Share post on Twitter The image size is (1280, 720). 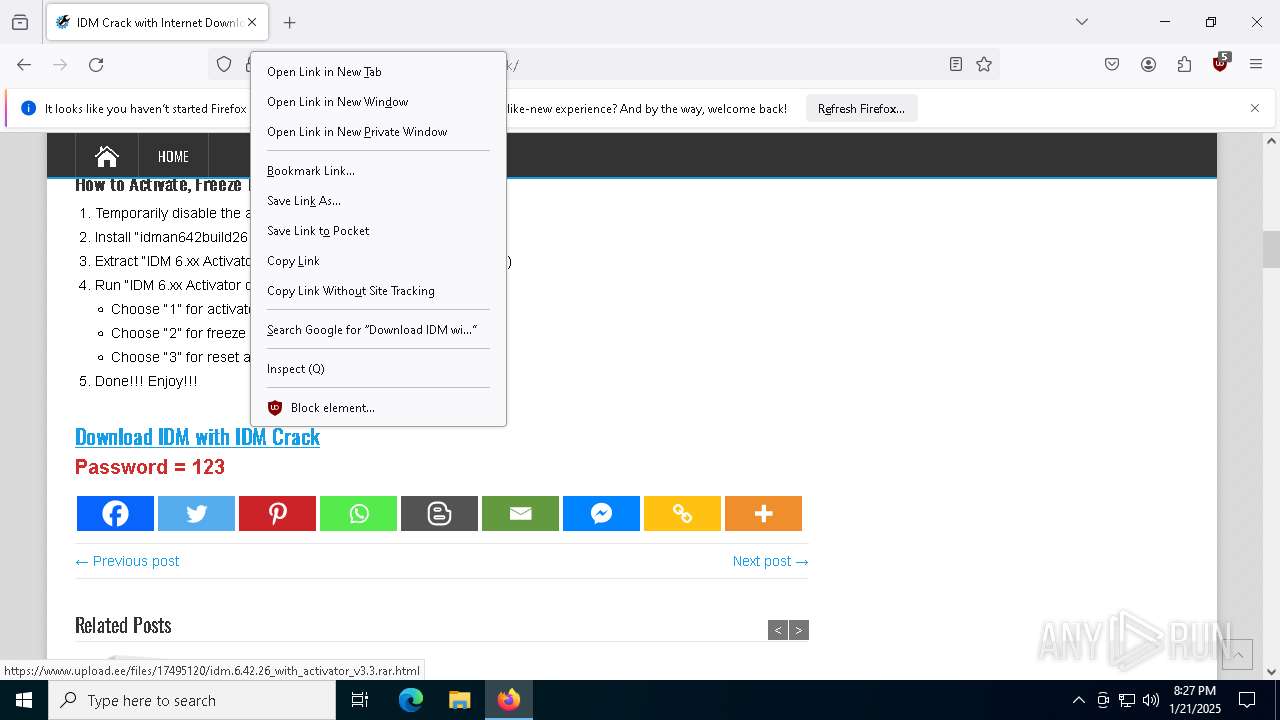(196, 513)
